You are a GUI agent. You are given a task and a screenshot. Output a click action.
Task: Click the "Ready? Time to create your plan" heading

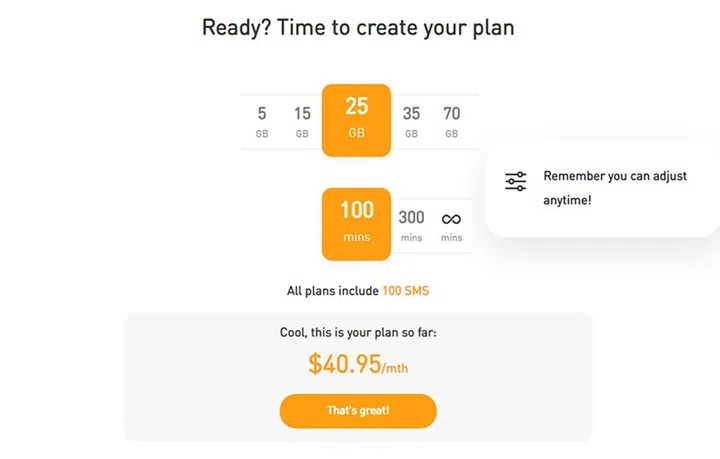click(358, 27)
